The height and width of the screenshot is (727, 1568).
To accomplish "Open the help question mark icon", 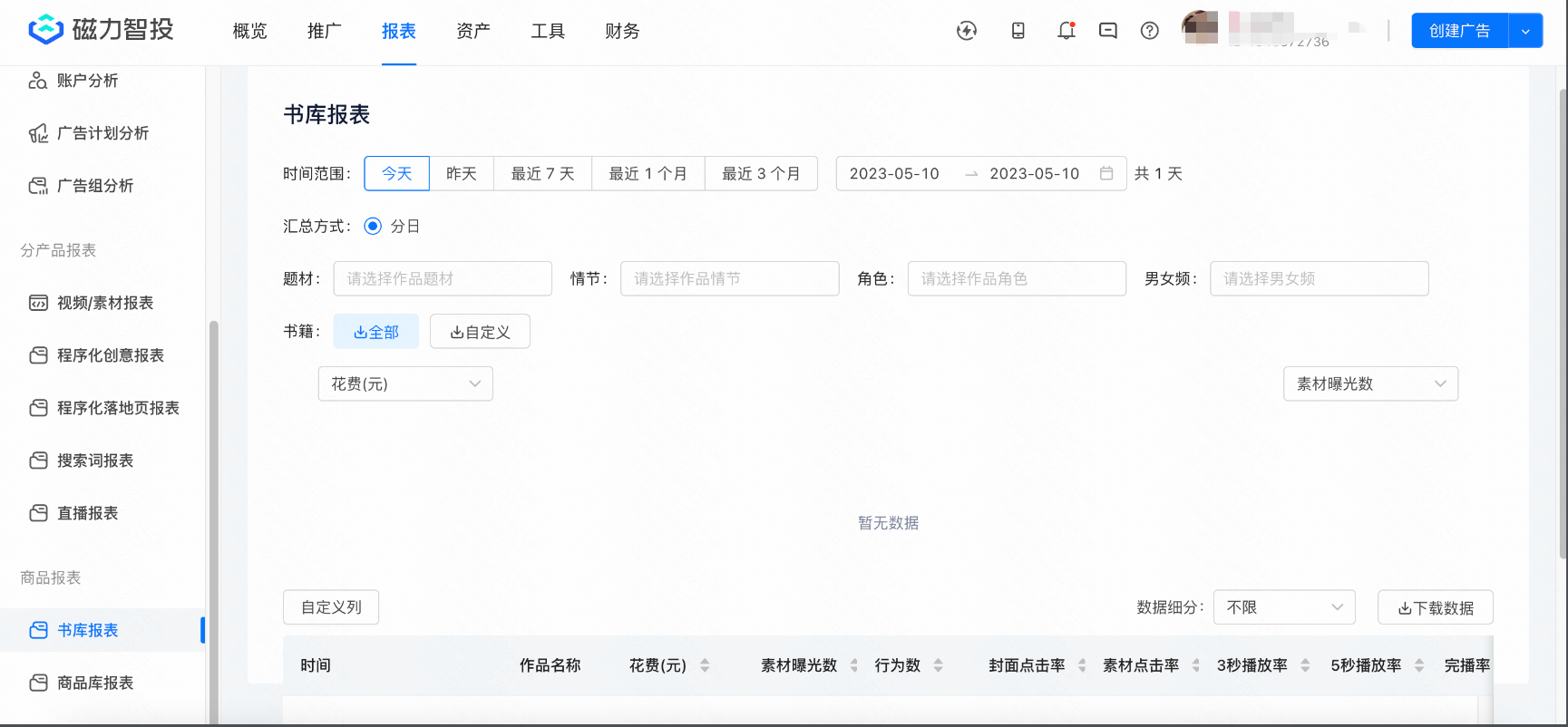I will [1150, 31].
